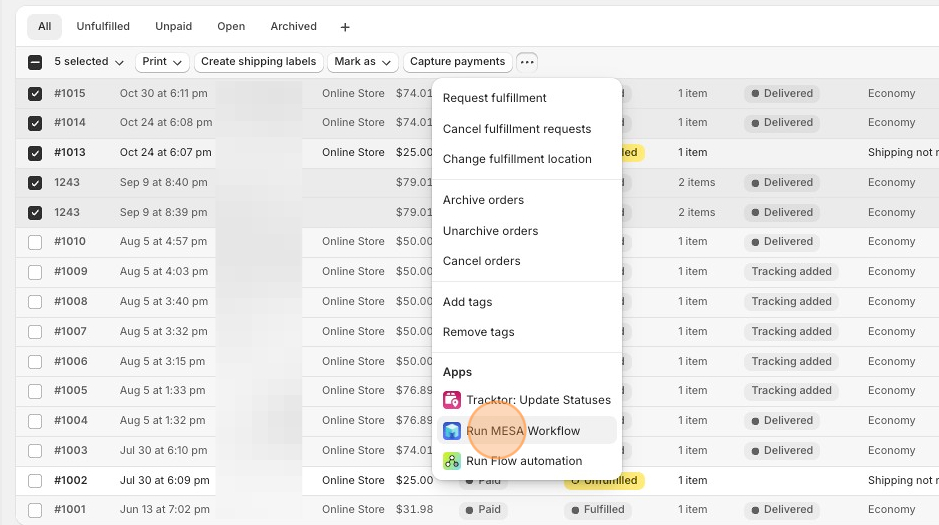Select the checkbox for order #1010
939x525 pixels.
(x=35, y=242)
